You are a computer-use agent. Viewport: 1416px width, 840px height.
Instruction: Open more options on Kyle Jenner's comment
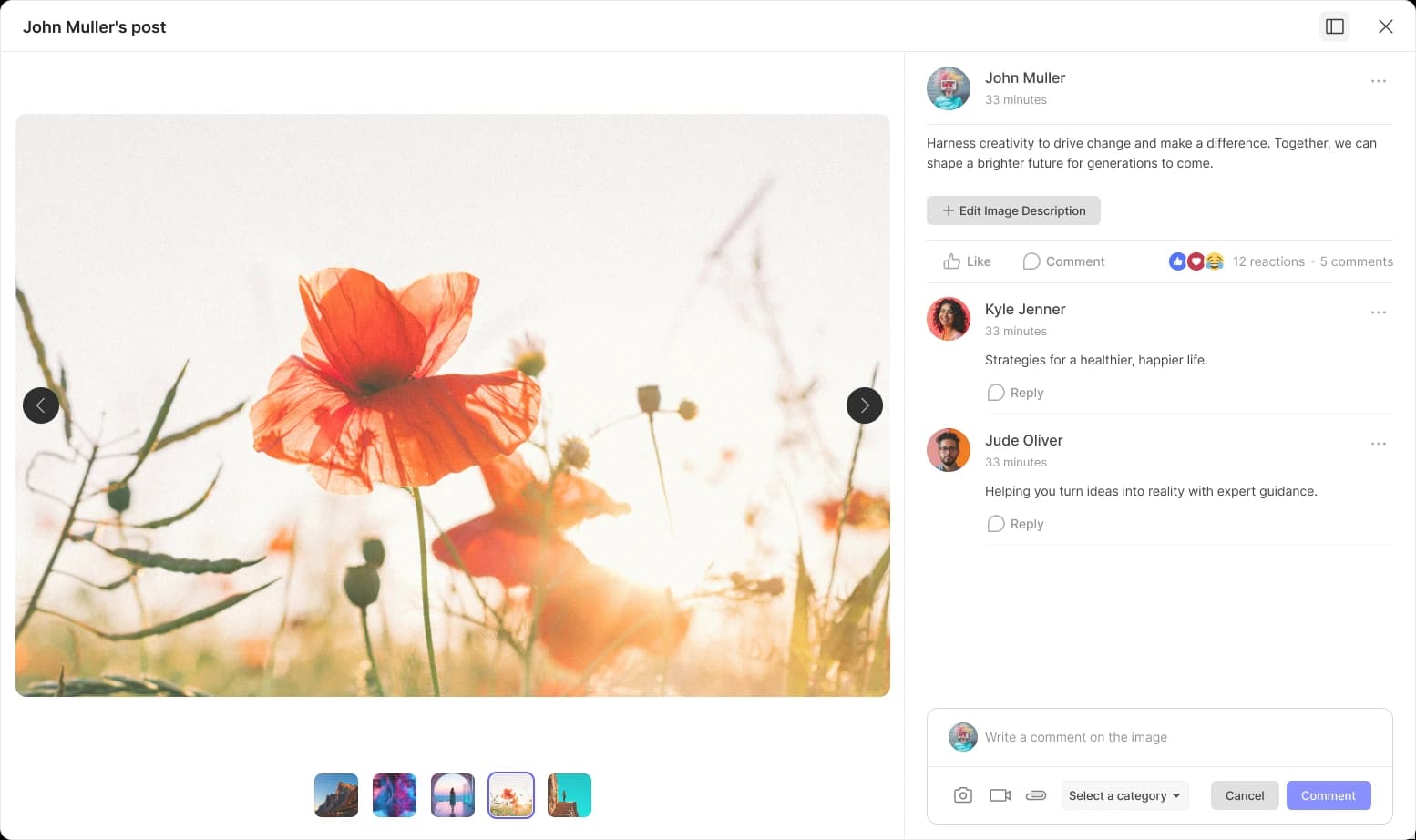(1378, 312)
